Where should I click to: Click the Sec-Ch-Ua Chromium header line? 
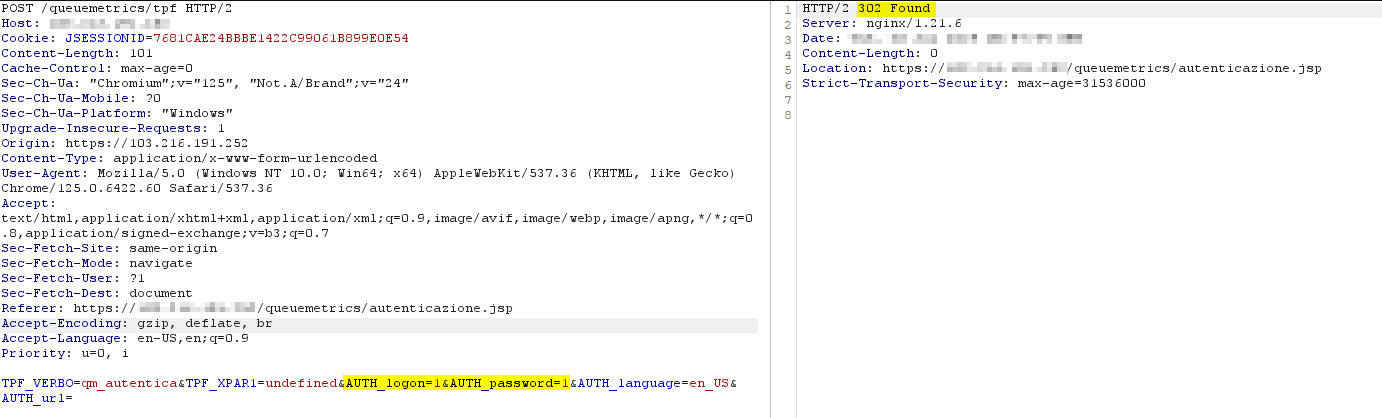tap(205, 83)
